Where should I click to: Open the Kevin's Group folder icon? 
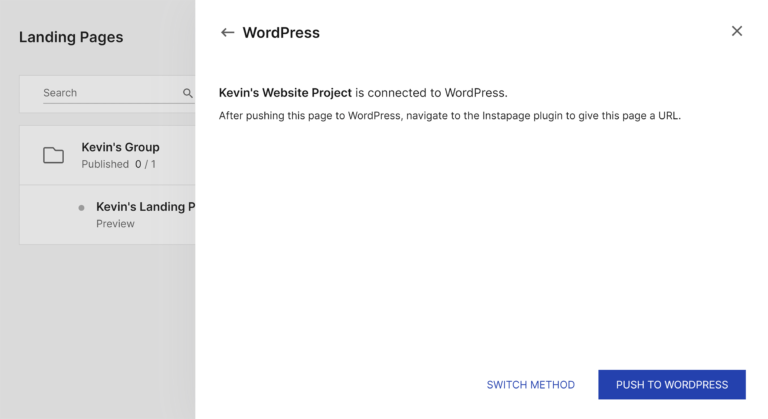pyautogui.click(x=53, y=155)
